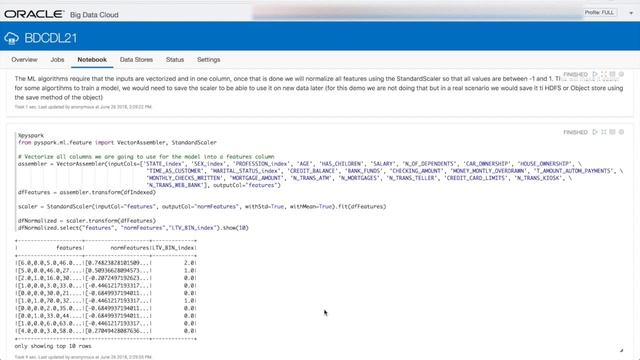Click the %pyspark interpreter line
640x360 pixels.
pyautogui.click(x=31, y=136)
